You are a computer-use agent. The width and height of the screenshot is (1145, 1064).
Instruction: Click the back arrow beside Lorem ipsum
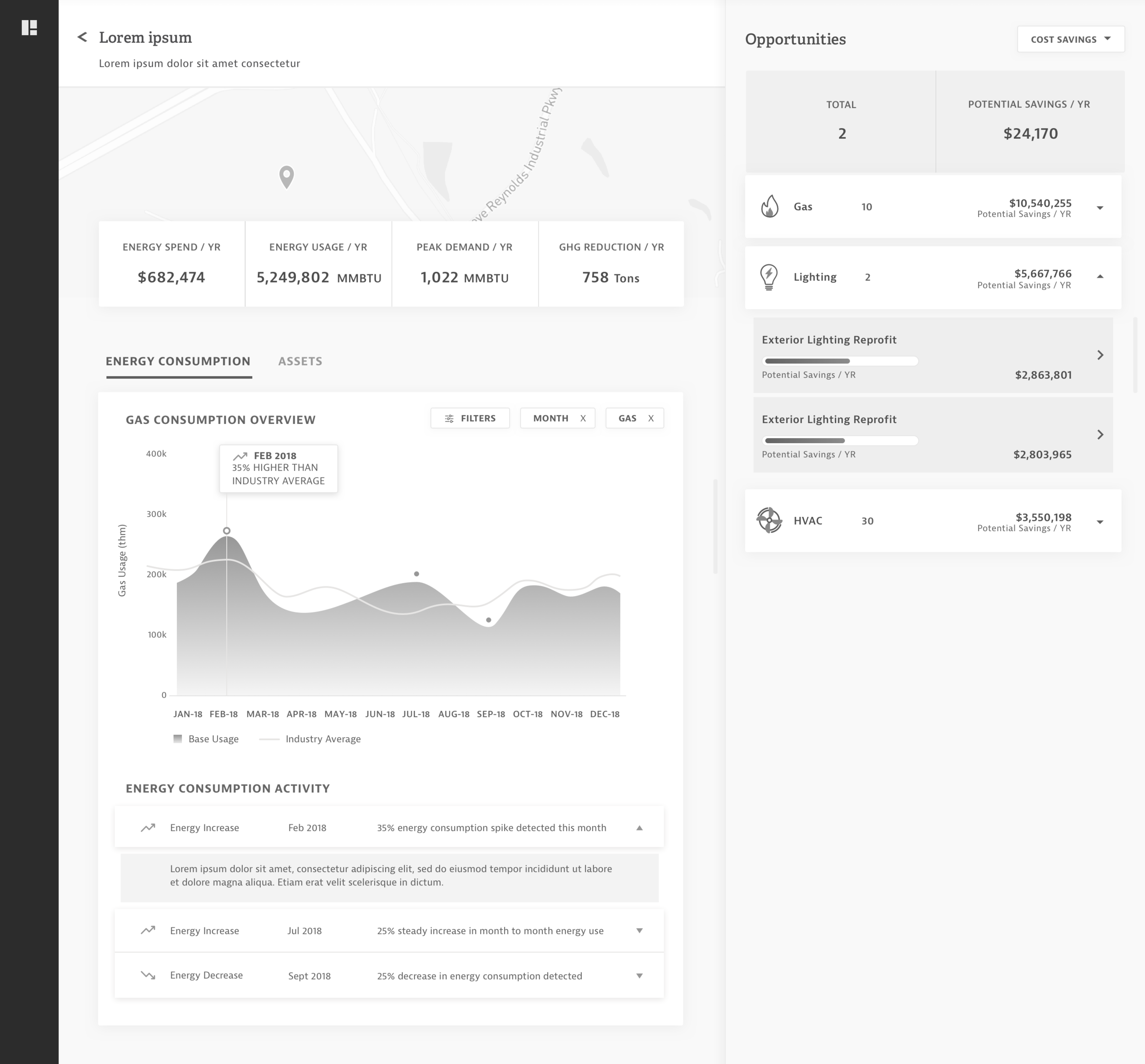coord(82,38)
